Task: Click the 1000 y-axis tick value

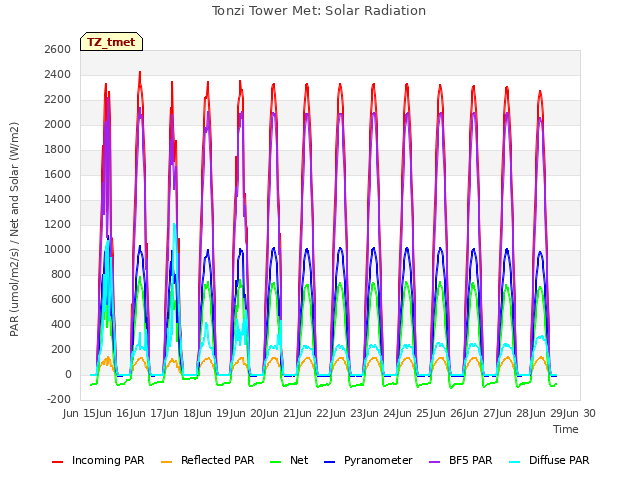Action: point(58,249)
